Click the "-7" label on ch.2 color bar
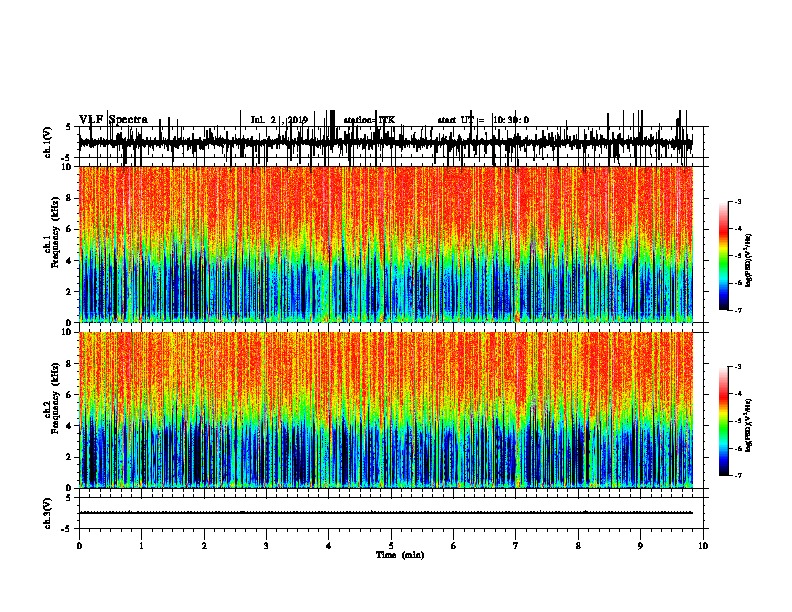Image resolution: width=792 pixels, height=612 pixels. (737, 475)
